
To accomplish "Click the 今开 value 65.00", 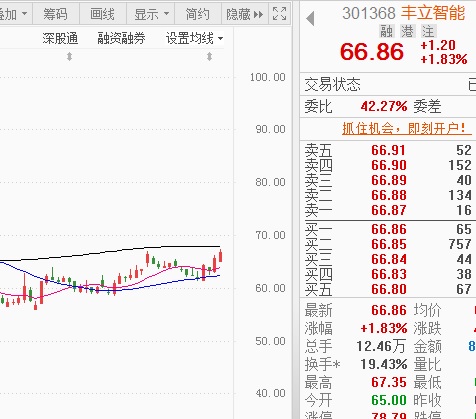I will (389, 400).
